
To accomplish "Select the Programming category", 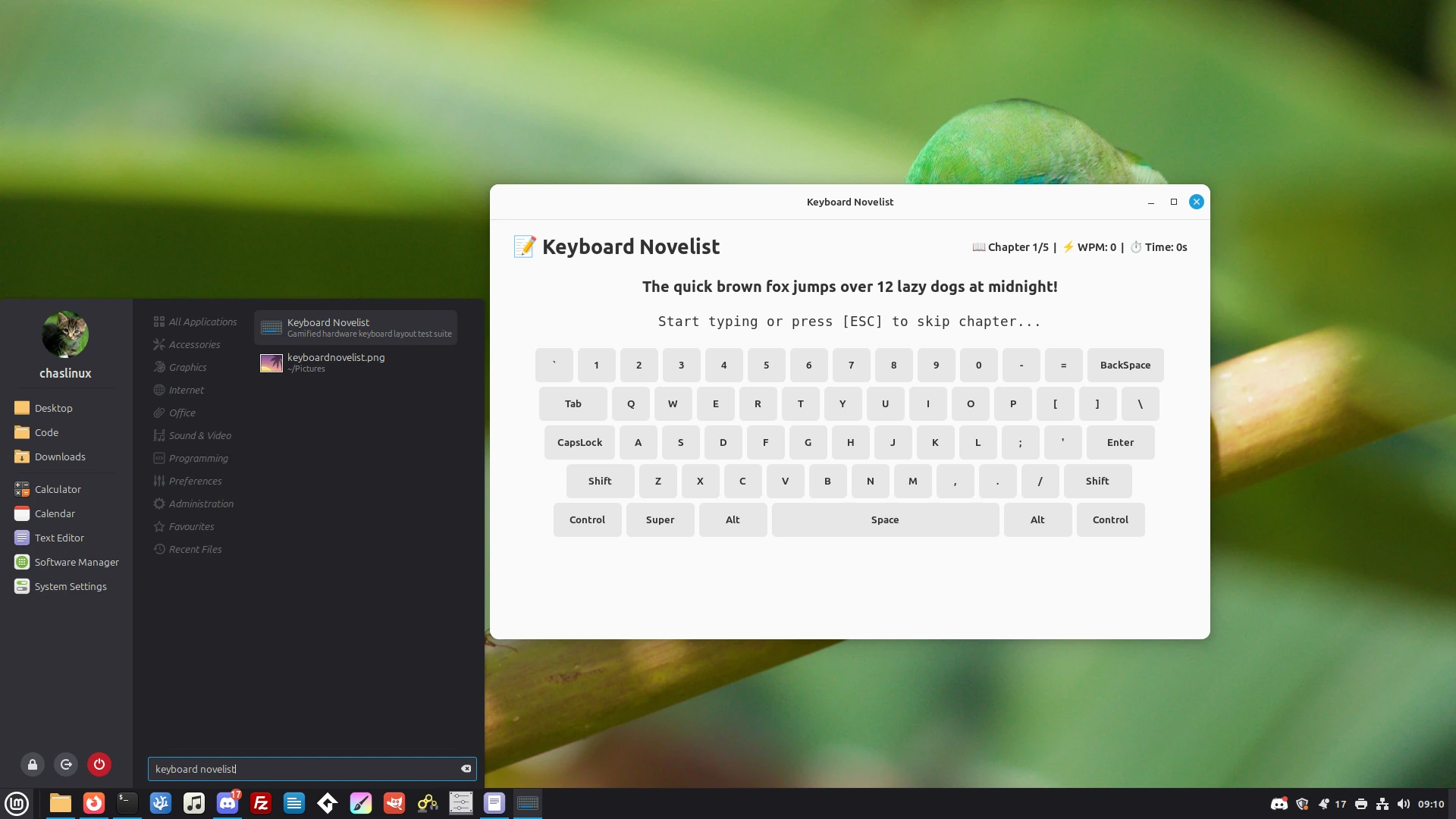I will pos(190,458).
